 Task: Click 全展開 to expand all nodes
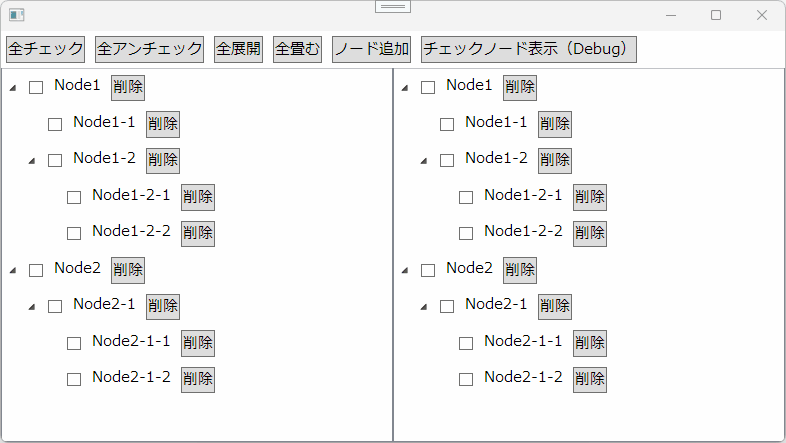238,49
